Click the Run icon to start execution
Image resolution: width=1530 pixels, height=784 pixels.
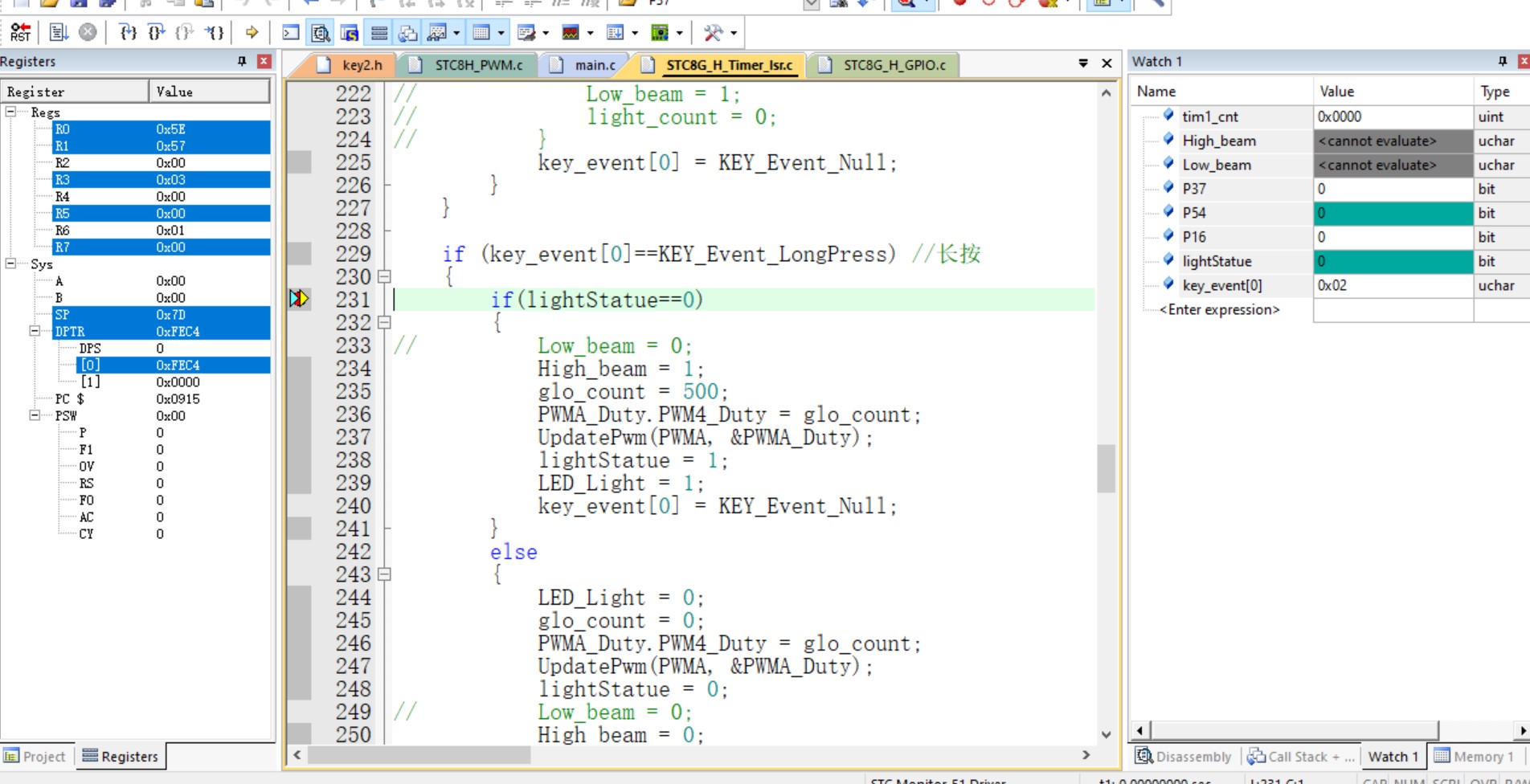[59, 33]
